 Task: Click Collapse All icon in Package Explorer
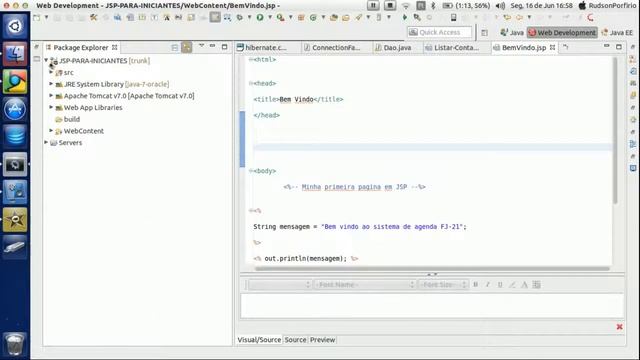175,48
